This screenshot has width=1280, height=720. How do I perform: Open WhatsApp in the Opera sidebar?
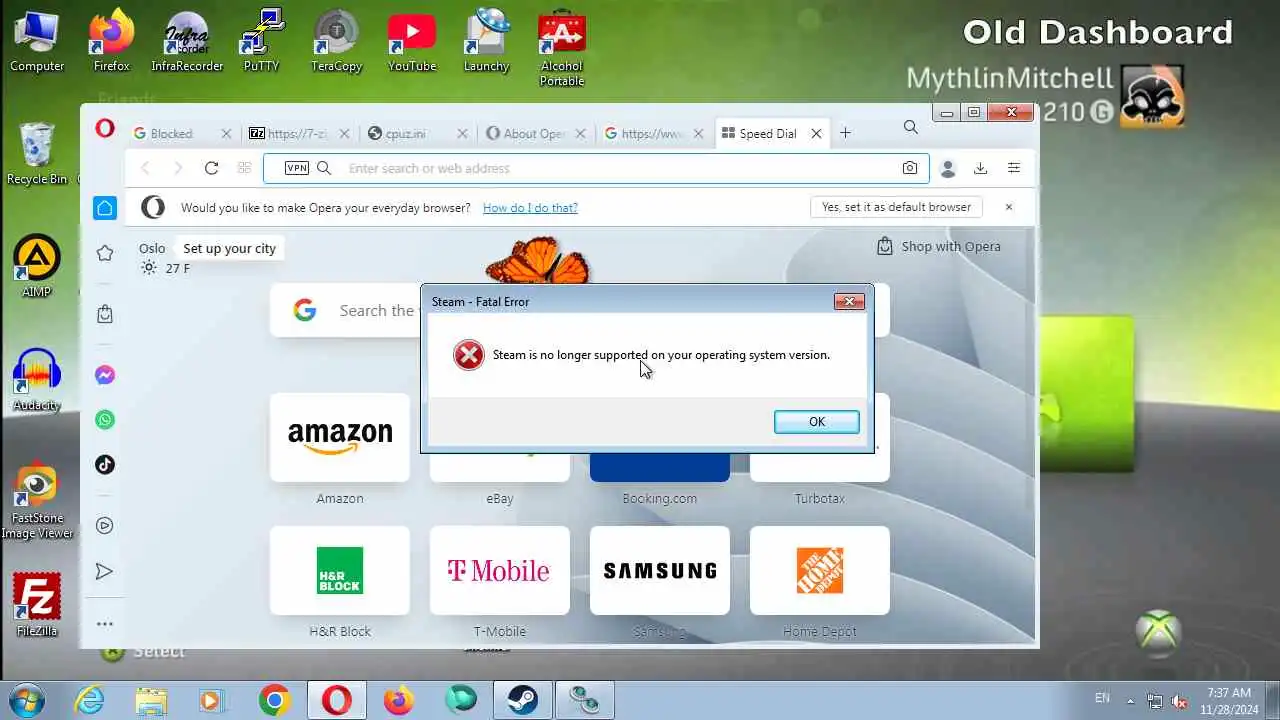(105, 420)
